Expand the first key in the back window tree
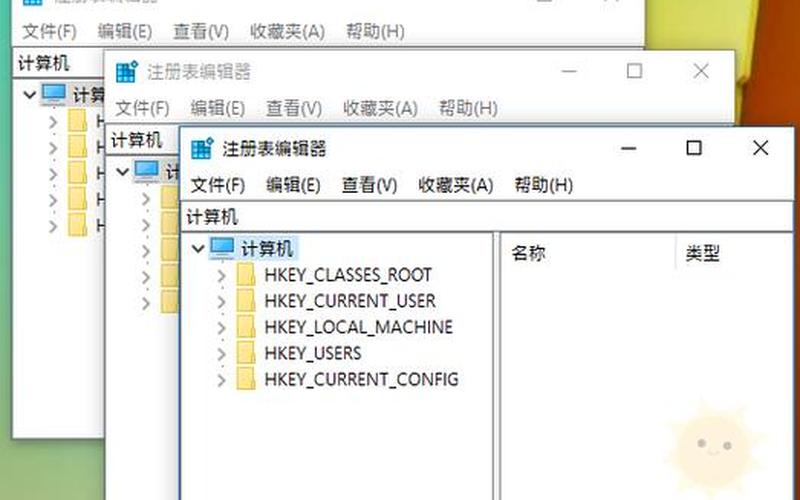Screen dimensions: 800x500 pyautogui.click(x=53, y=122)
